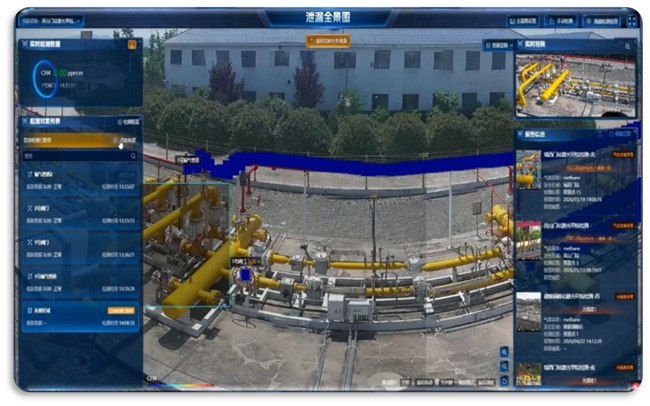Click the start detection control on orange bar
This screenshot has width=650, height=406.
click(x=125, y=140)
